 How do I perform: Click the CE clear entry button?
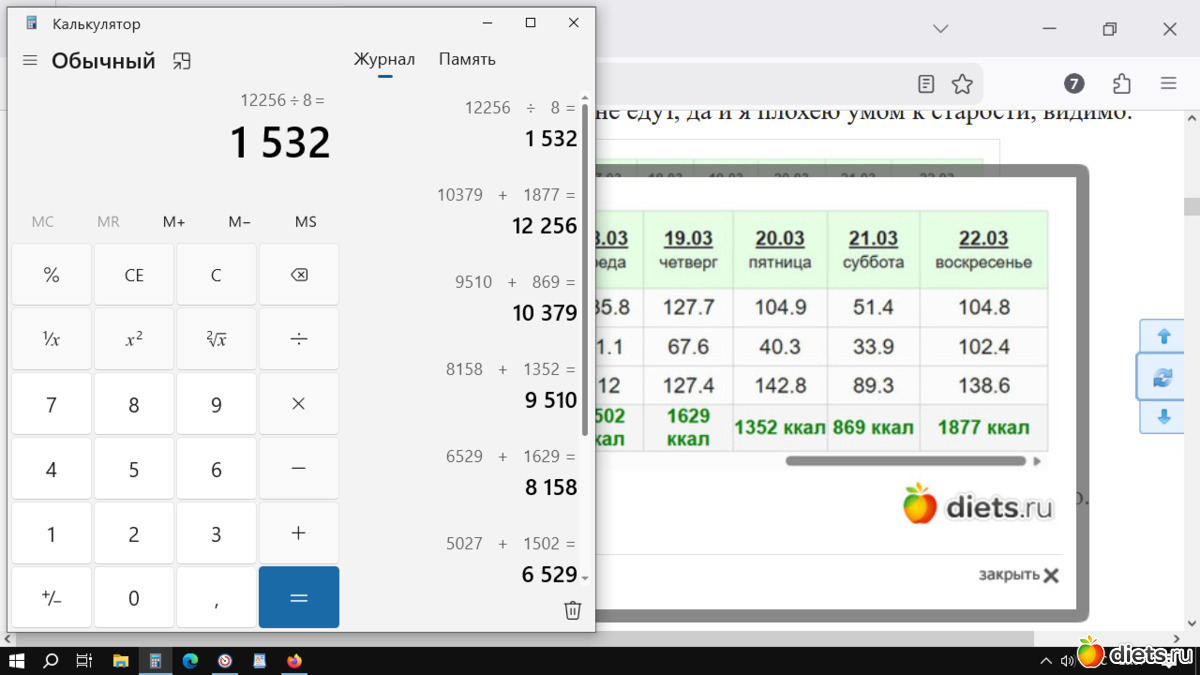coord(134,275)
